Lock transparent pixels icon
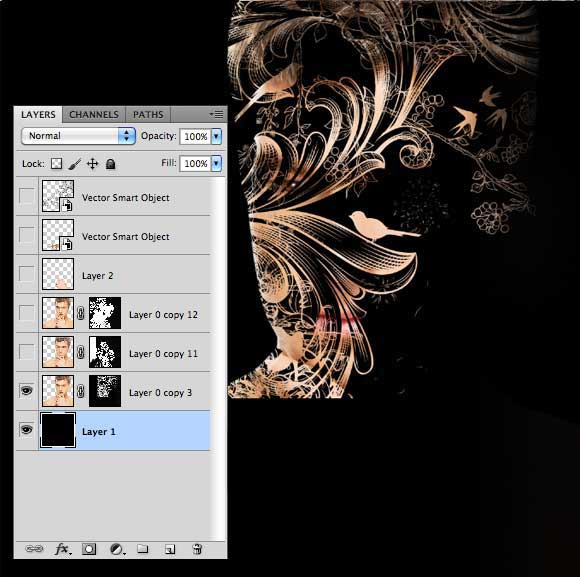Image resolution: width=580 pixels, height=577 pixels. 56,163
